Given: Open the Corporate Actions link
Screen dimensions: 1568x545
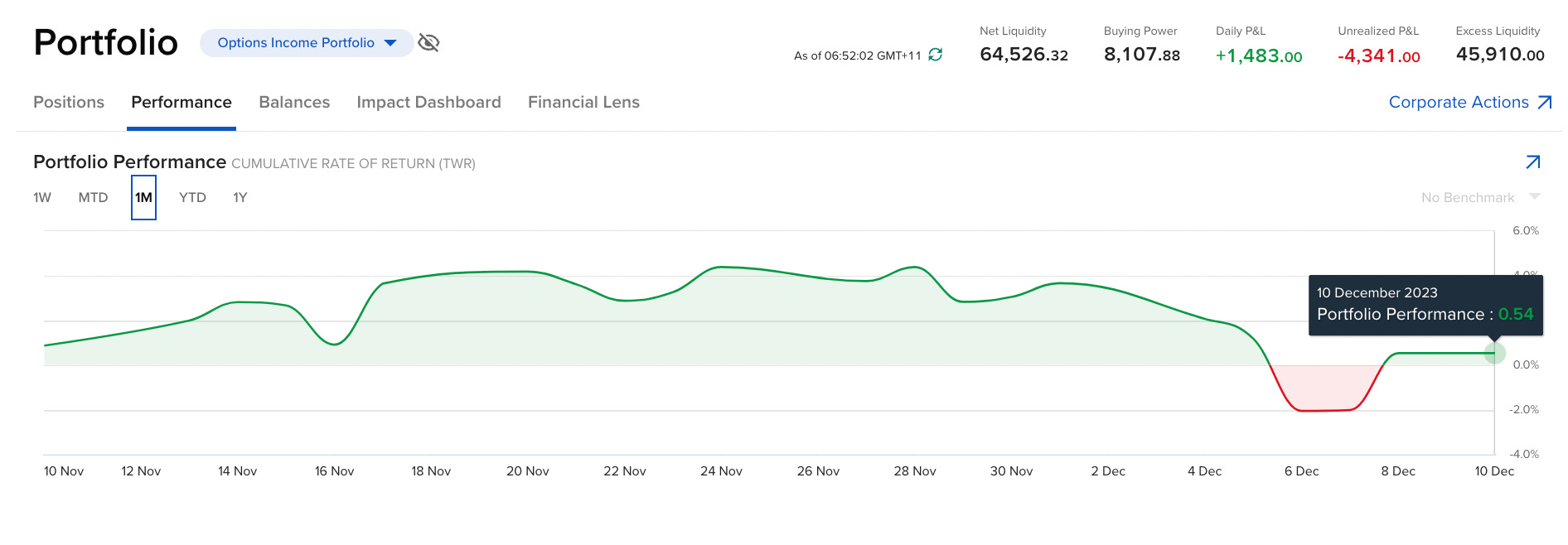Looking at the screenshot, I should tap(1458, 102).
